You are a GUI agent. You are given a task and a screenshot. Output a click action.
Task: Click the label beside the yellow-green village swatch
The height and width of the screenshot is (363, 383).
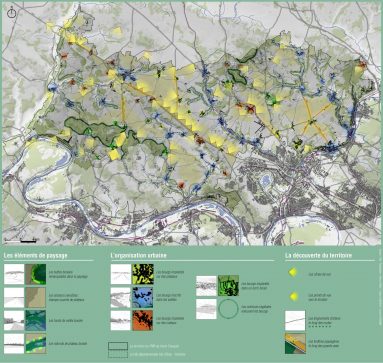pos(170,274)
